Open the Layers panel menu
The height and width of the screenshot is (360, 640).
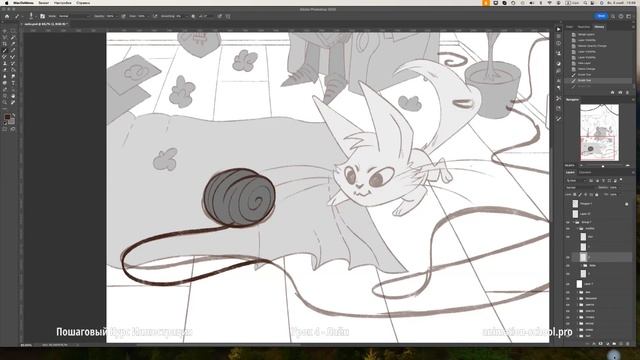click(x=633, y=172)
